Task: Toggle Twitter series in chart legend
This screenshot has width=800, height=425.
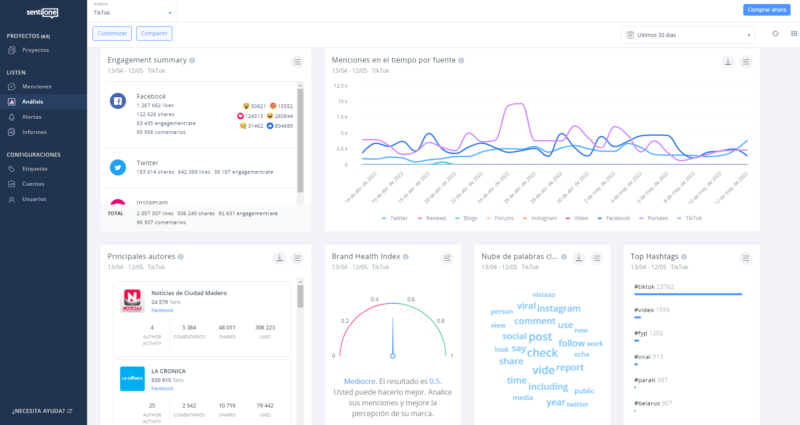Action: (397, 217)
